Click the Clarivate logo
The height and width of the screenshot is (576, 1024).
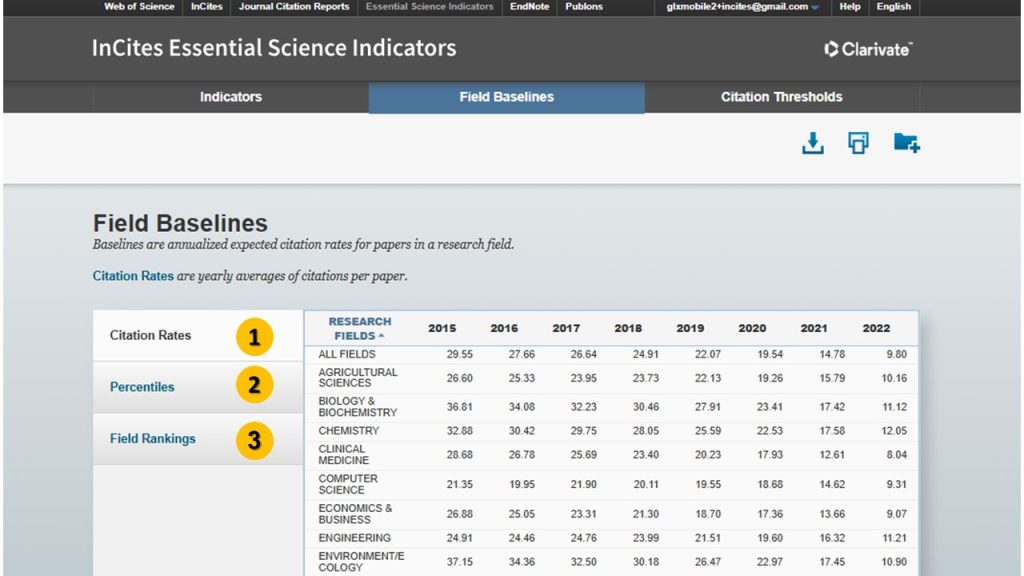pos(868,49)
